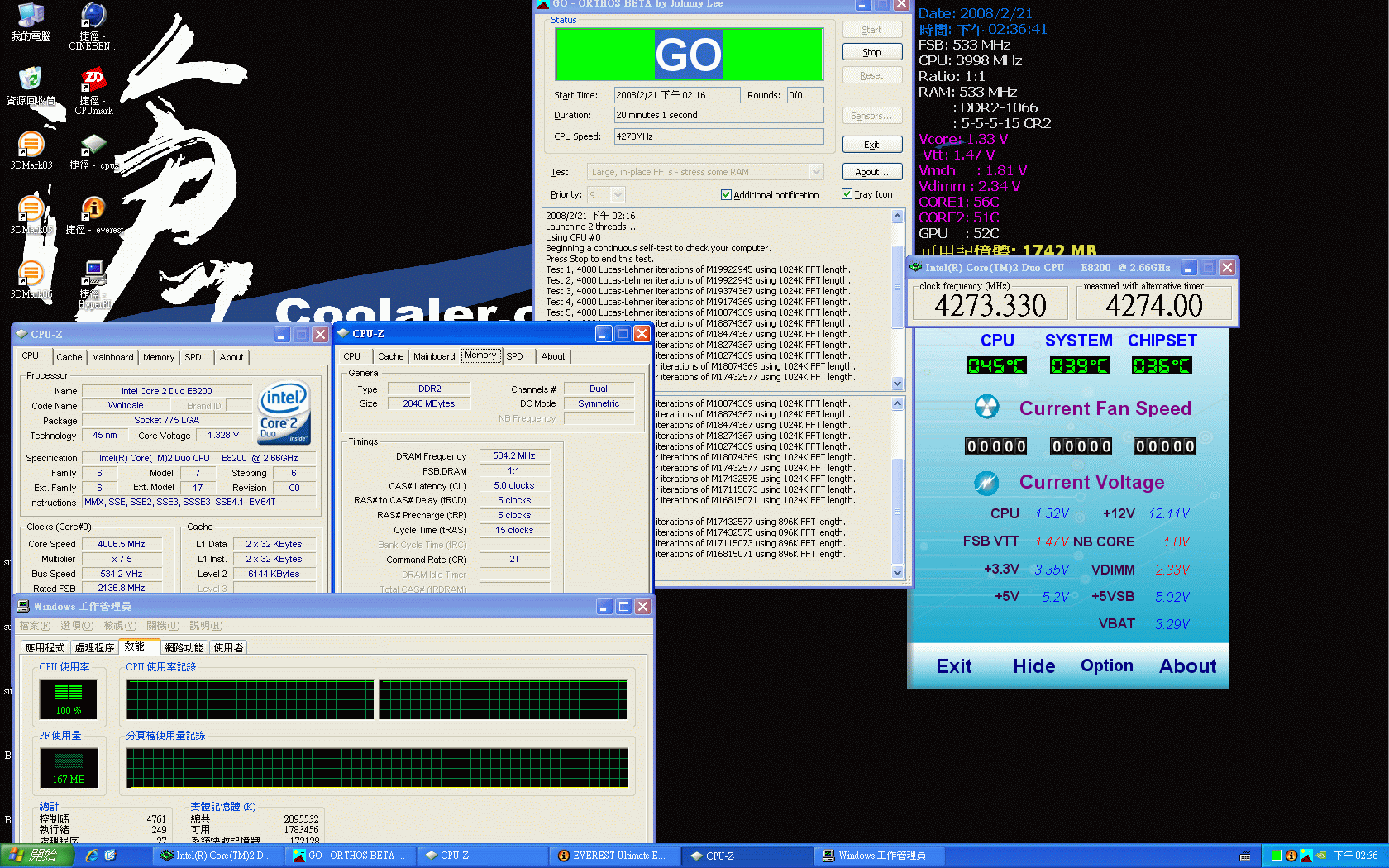
Task: Click the Intel Core 2 Duo logo
Action: coord(284,412)
